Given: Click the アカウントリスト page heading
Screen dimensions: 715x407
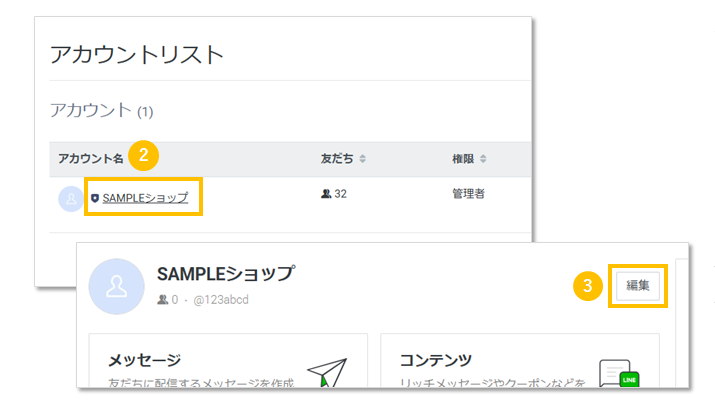Looking at the screenshot, I should (x=137, y=54).
